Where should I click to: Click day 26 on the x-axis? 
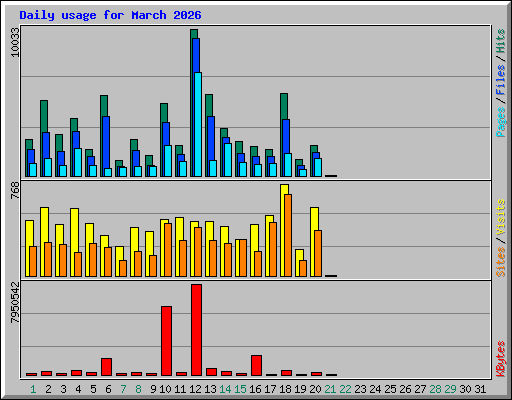(x=405, y=389)
